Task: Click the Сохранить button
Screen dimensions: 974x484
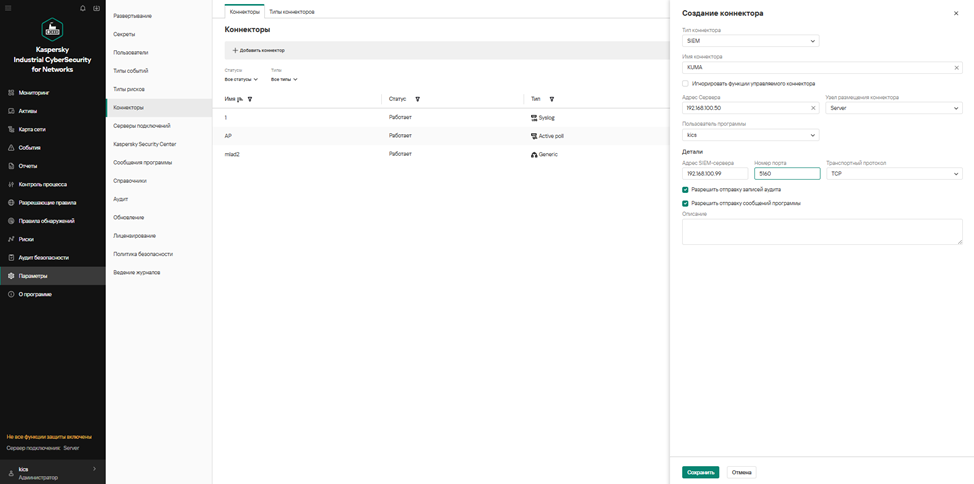Action: coord(700,472)
